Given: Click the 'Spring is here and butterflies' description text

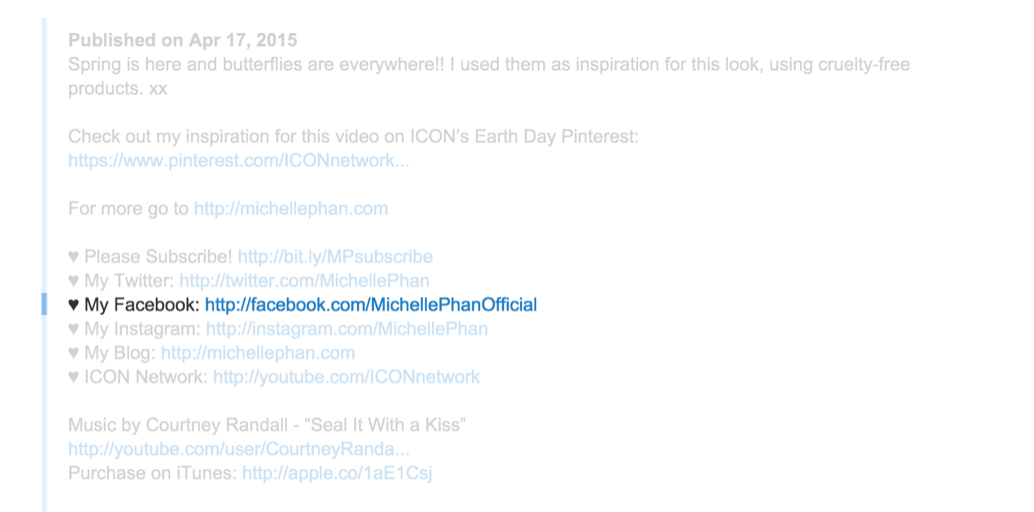Looking at the screenshot, I should (x=489, y=77).
